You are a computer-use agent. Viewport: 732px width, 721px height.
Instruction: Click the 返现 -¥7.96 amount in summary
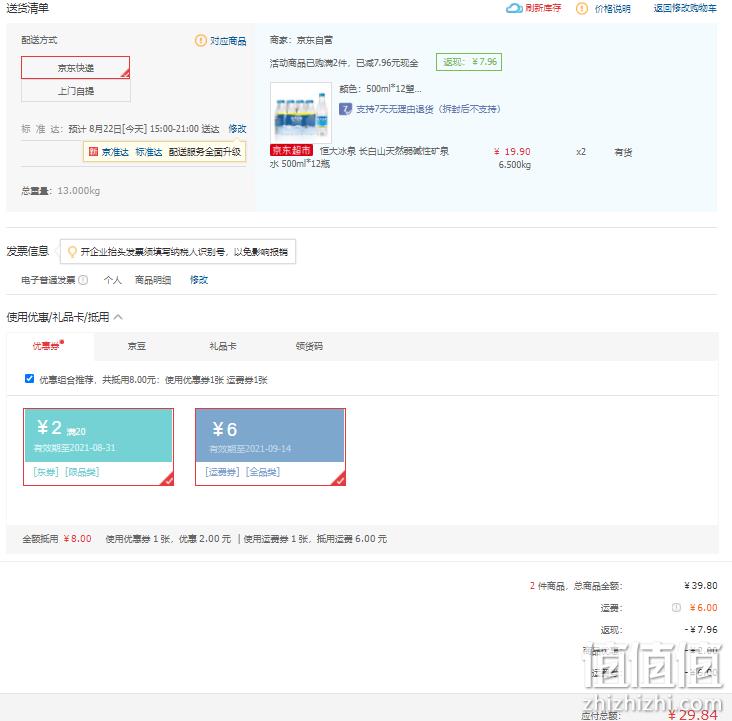coord(701,629)
